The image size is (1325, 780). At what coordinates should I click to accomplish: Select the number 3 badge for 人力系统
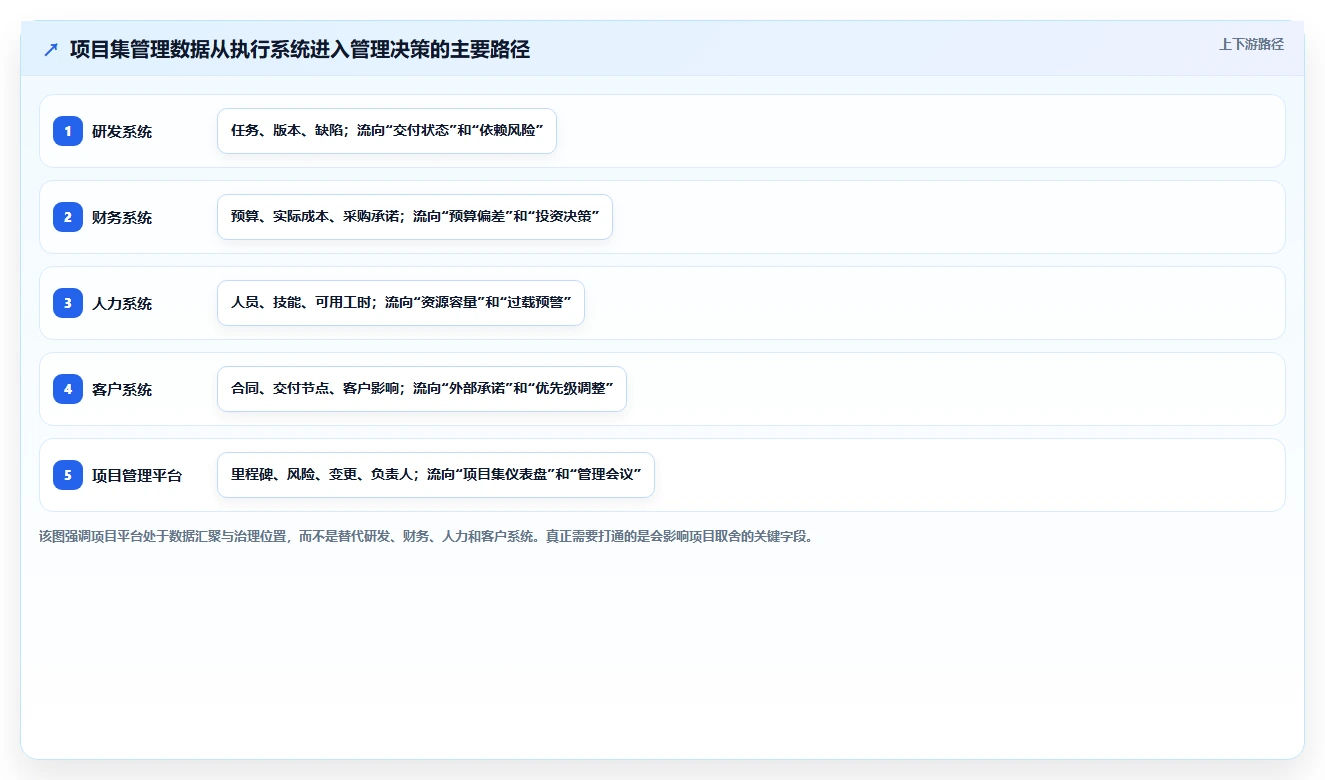(68, 303)
